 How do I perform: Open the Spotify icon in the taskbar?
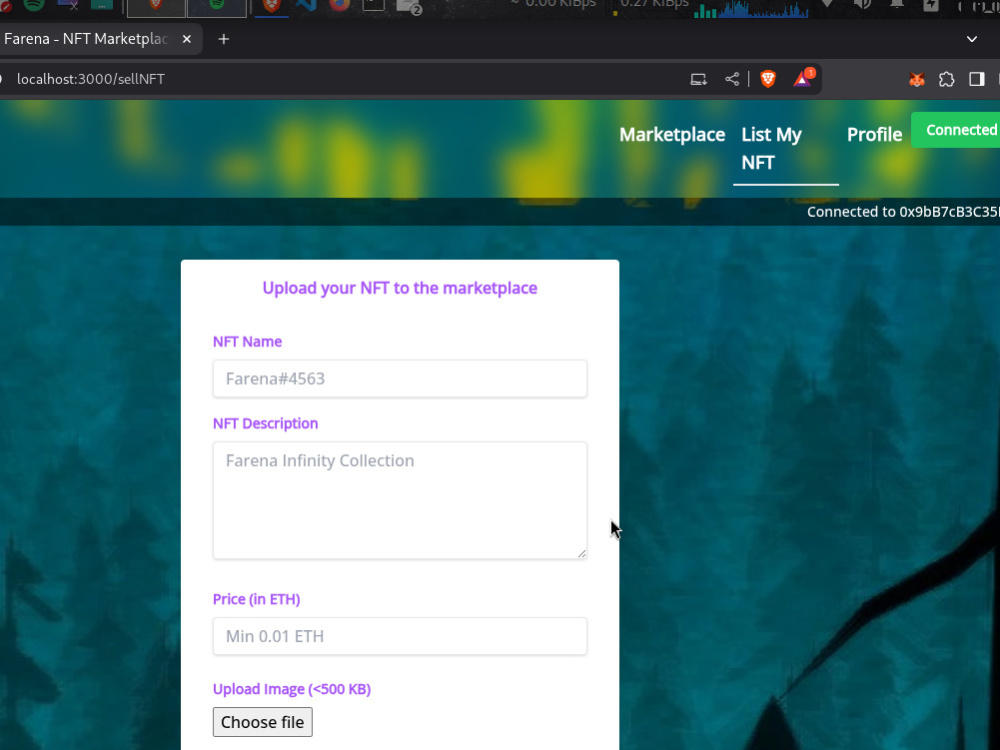pos(34,5)
